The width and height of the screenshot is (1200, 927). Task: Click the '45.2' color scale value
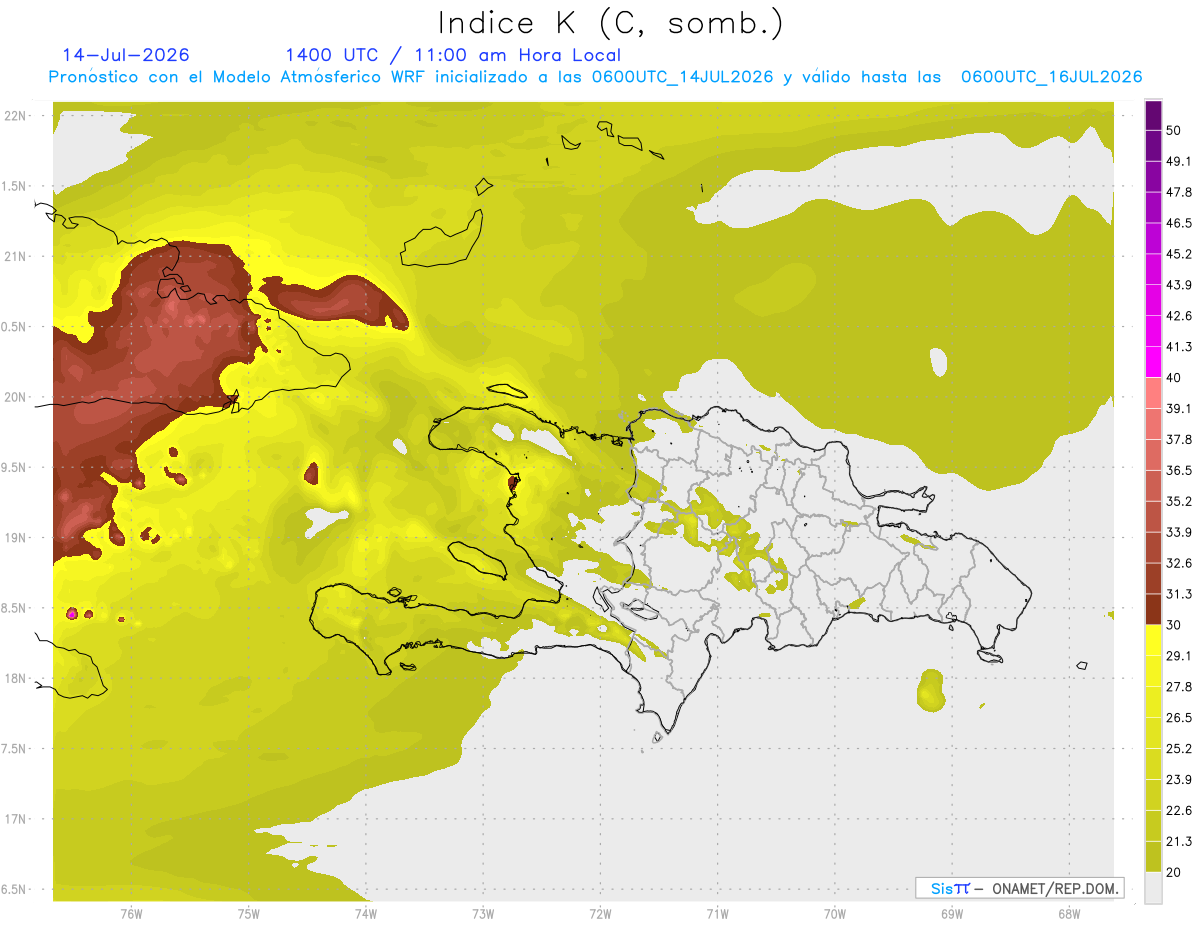pos(1179,254)
